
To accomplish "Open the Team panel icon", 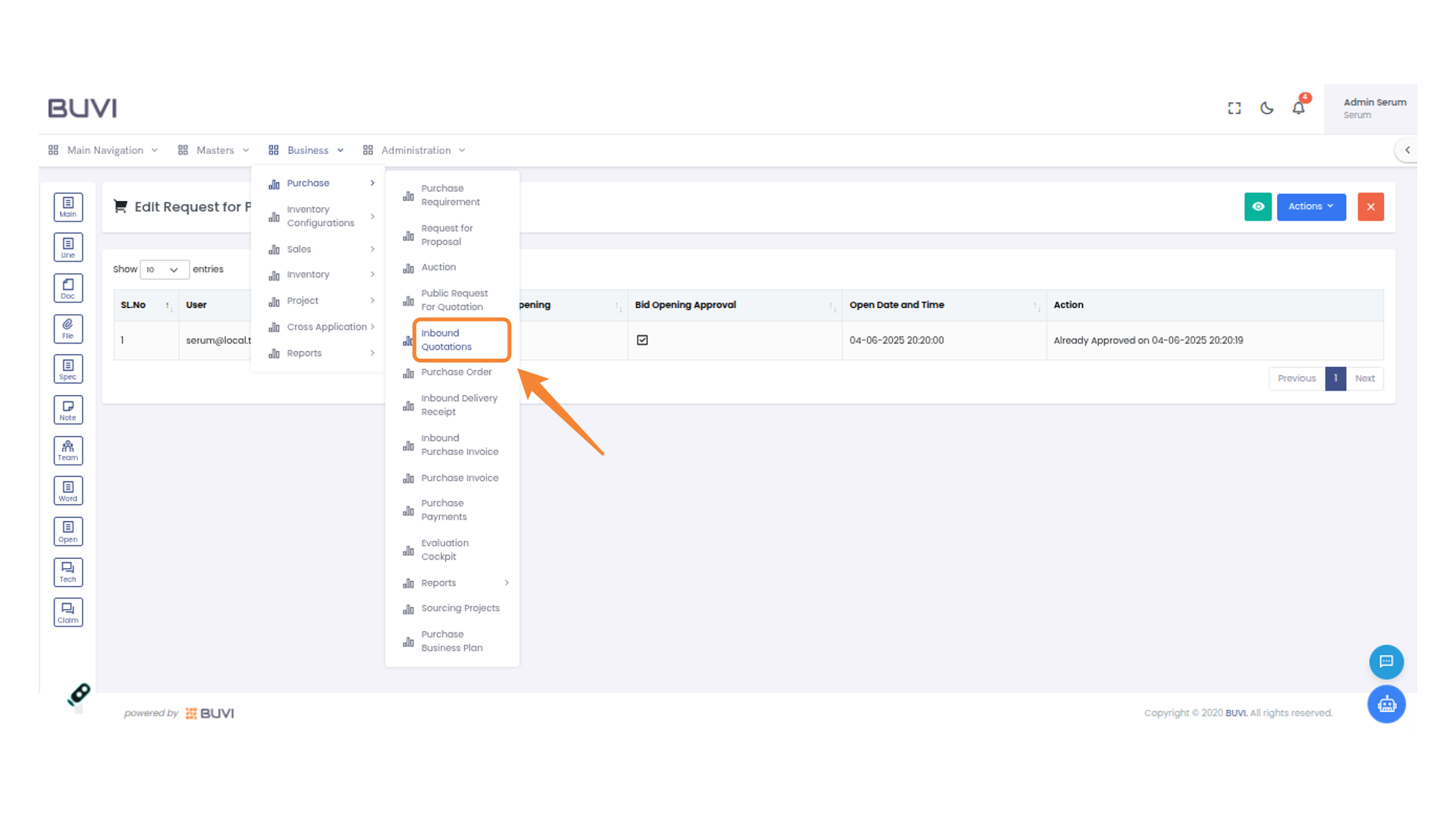I will point(68,450).
